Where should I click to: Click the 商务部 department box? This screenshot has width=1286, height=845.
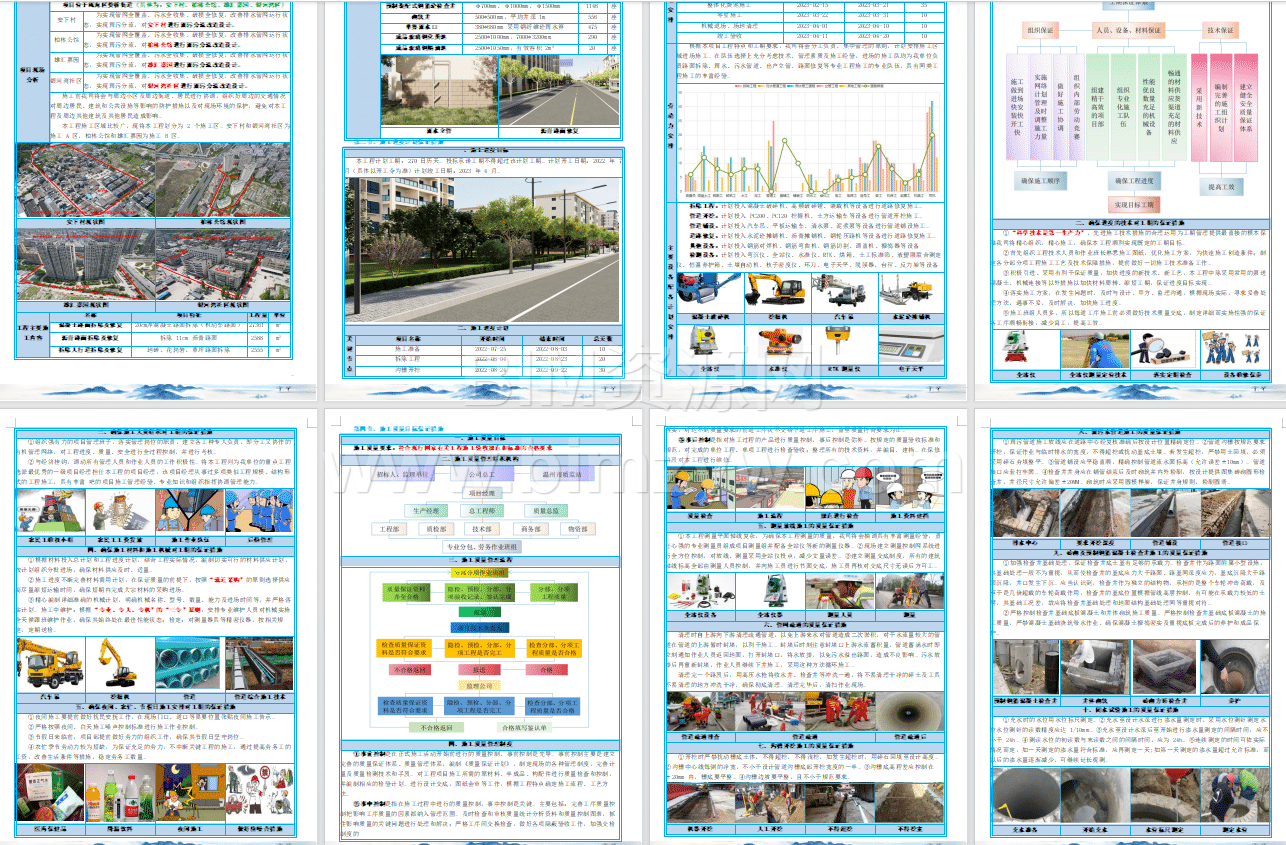530,528
